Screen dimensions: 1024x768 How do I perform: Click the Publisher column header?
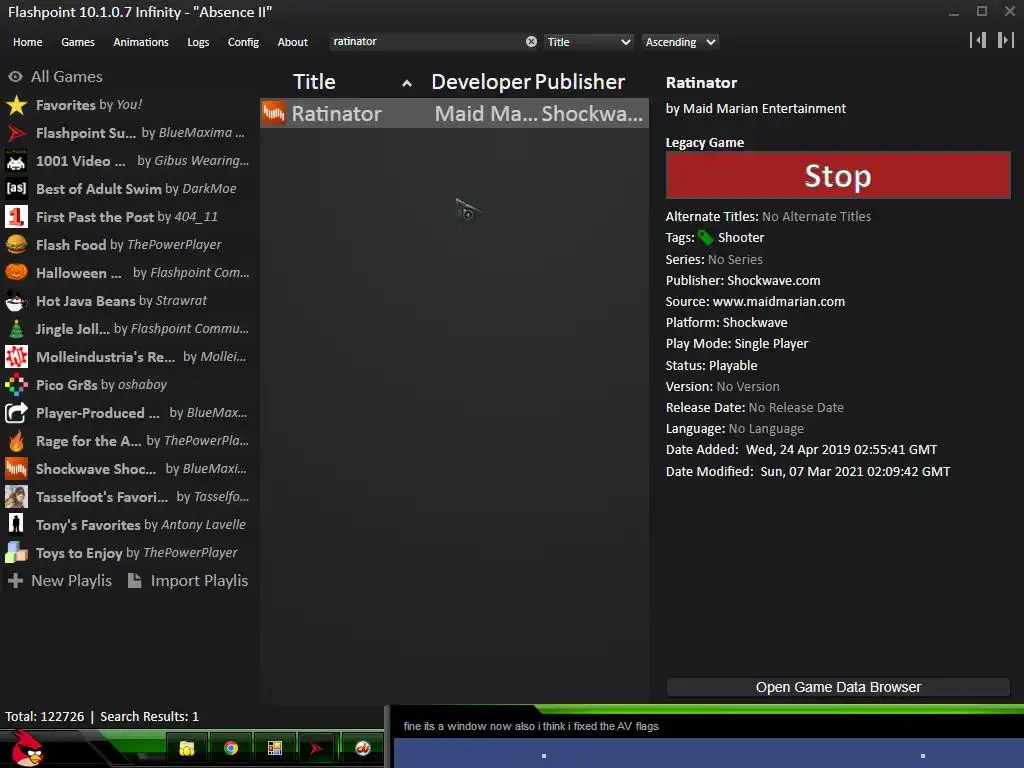pos(579,82)
